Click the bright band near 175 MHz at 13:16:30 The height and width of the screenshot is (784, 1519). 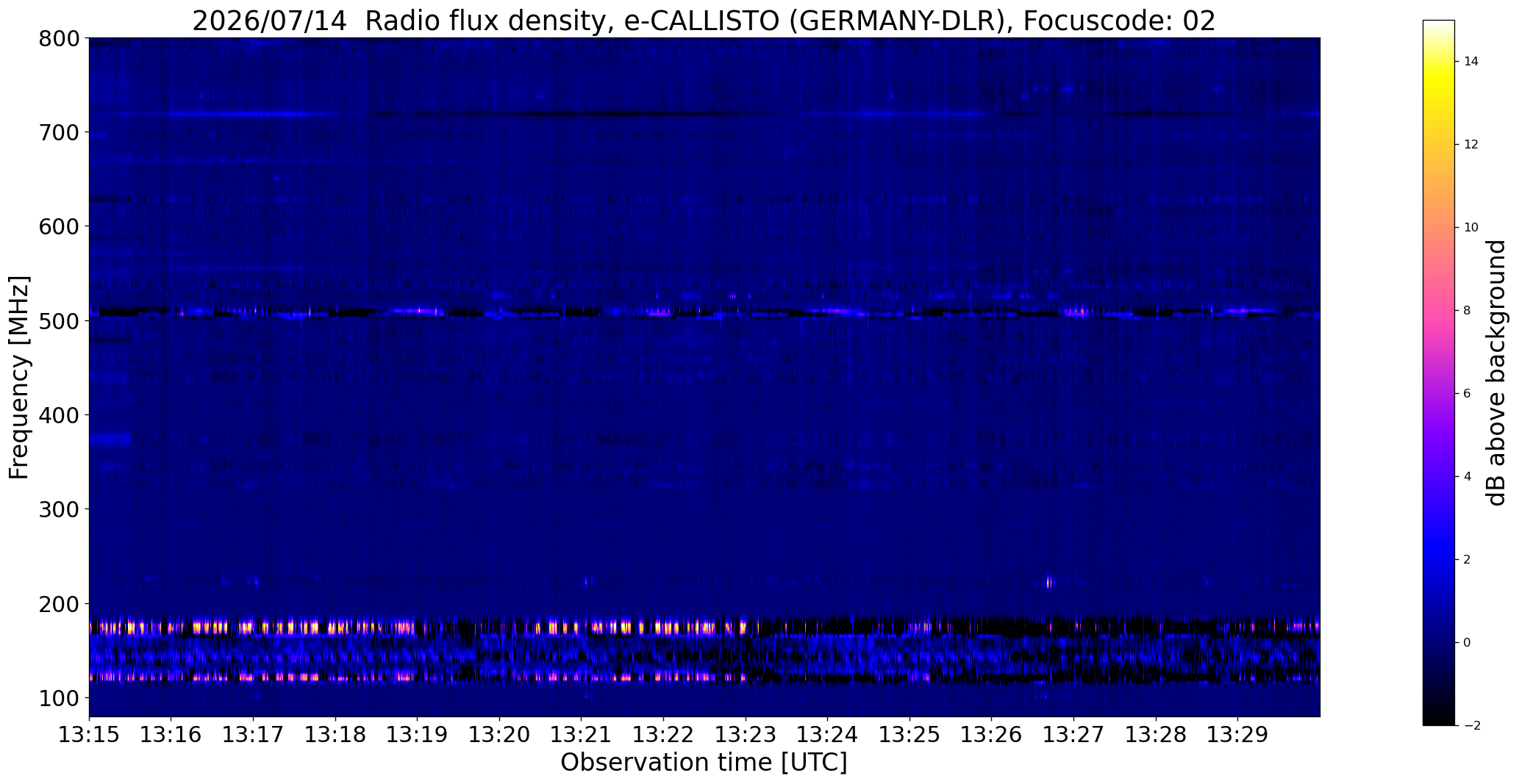point(211,628)
